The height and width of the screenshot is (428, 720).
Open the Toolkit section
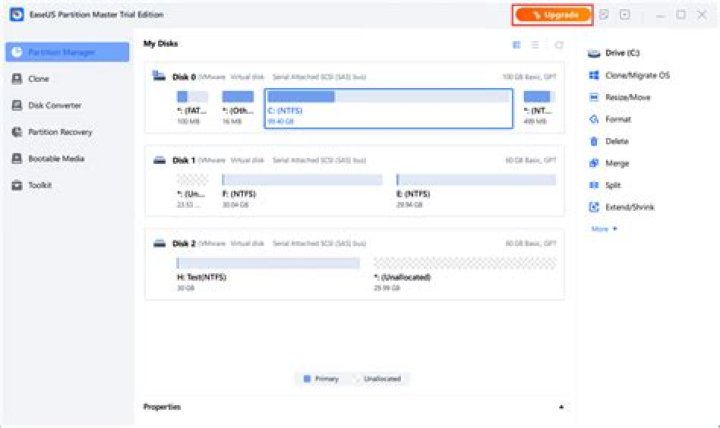pyautogui.click(x=40, y=186)
